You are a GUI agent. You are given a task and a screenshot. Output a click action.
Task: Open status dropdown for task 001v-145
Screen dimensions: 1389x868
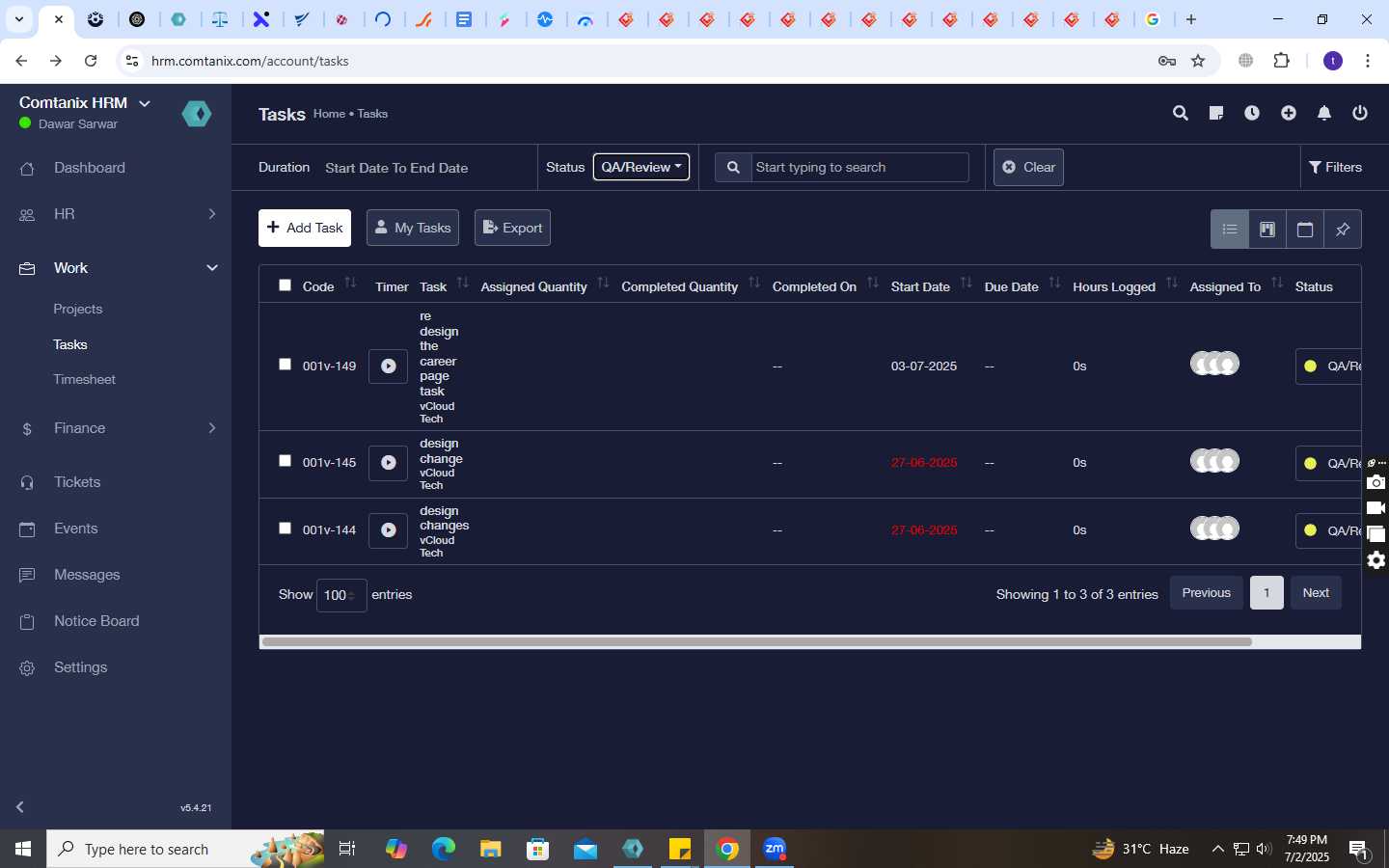pos(1328,463)
